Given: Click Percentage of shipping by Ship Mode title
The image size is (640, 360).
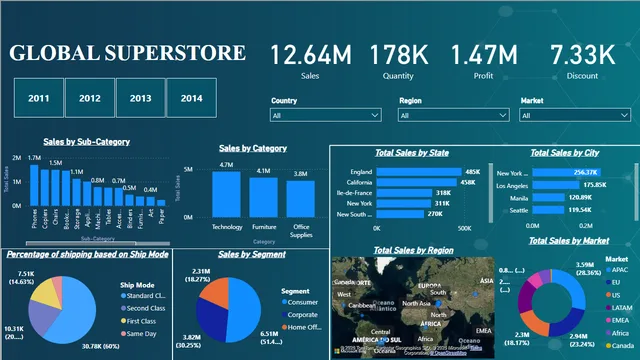Looking at the screenshot, I should 87,254.
